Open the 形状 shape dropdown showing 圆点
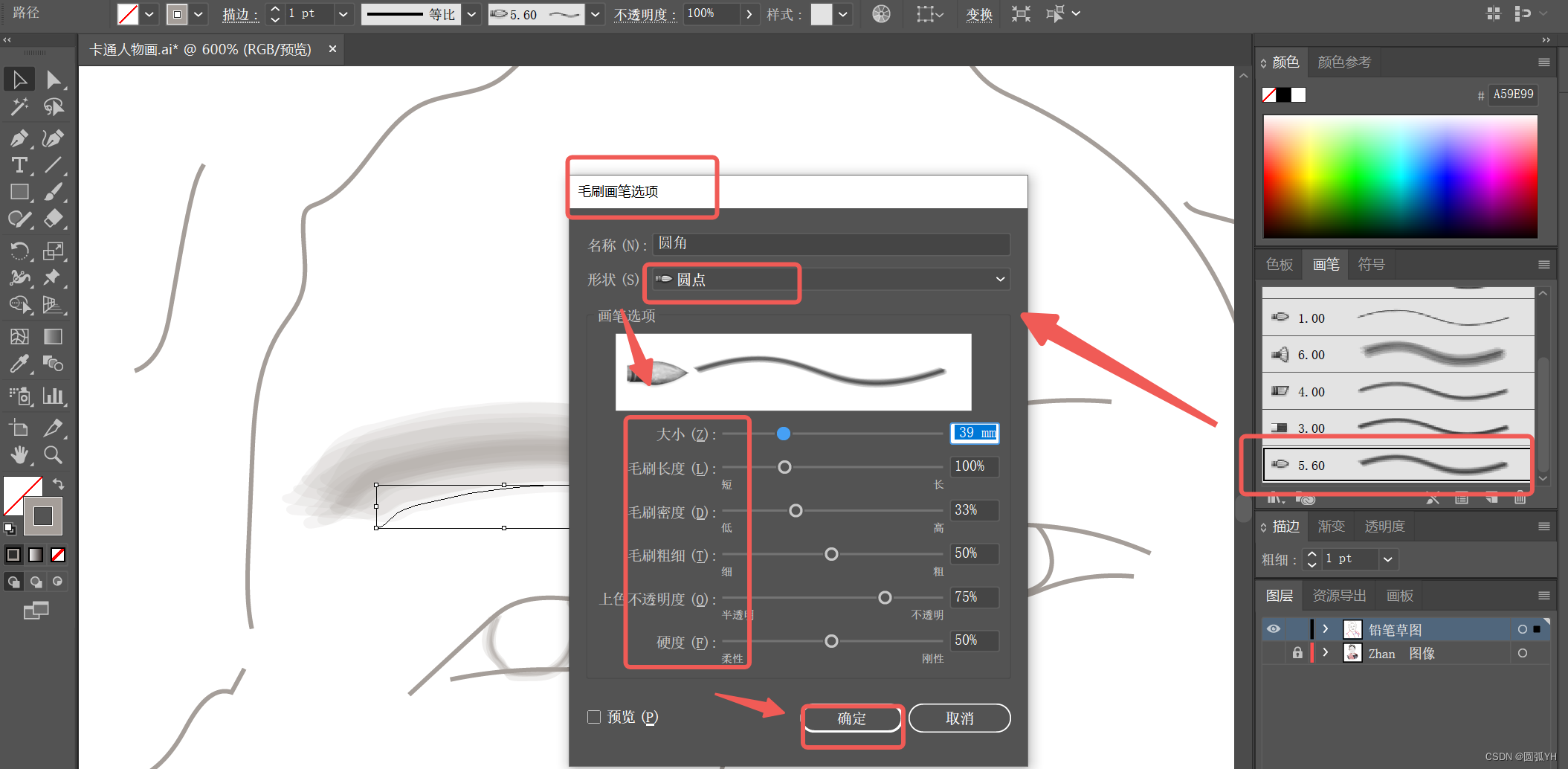The image size is (1568, 769). (827, 279)
